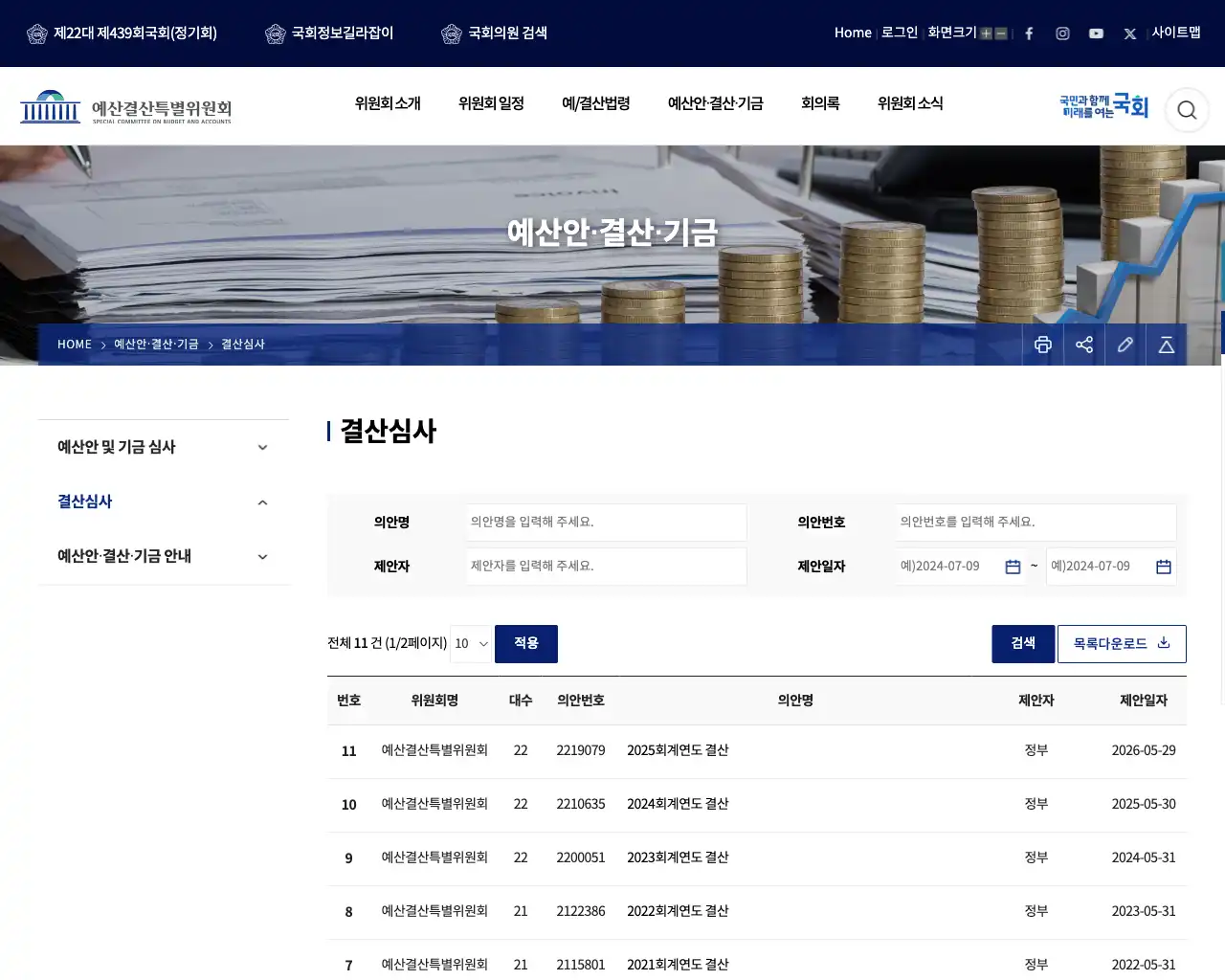Open the 위원회 소식 menu
Image resolution: width=1225 pixels, height=980 pixels.
coord(910,103)
